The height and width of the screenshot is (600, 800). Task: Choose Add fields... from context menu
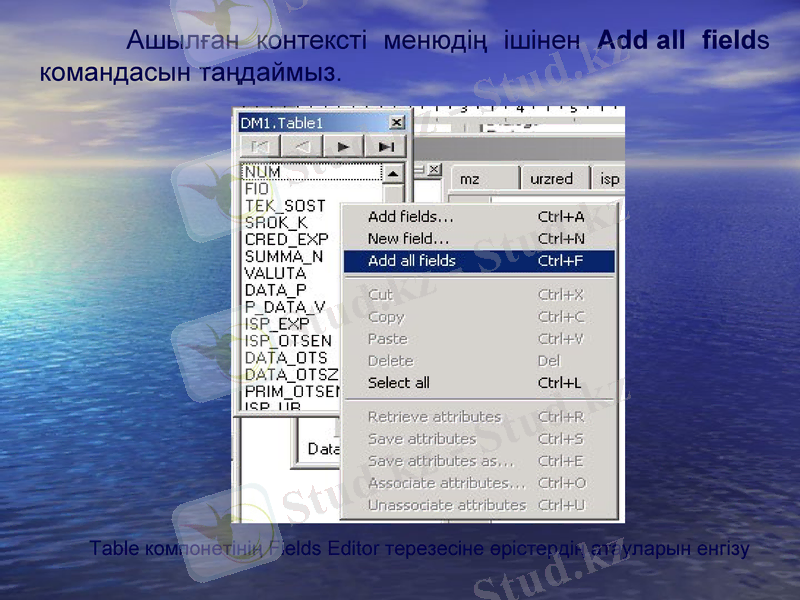pyautogui.click(x=410, y=217)
